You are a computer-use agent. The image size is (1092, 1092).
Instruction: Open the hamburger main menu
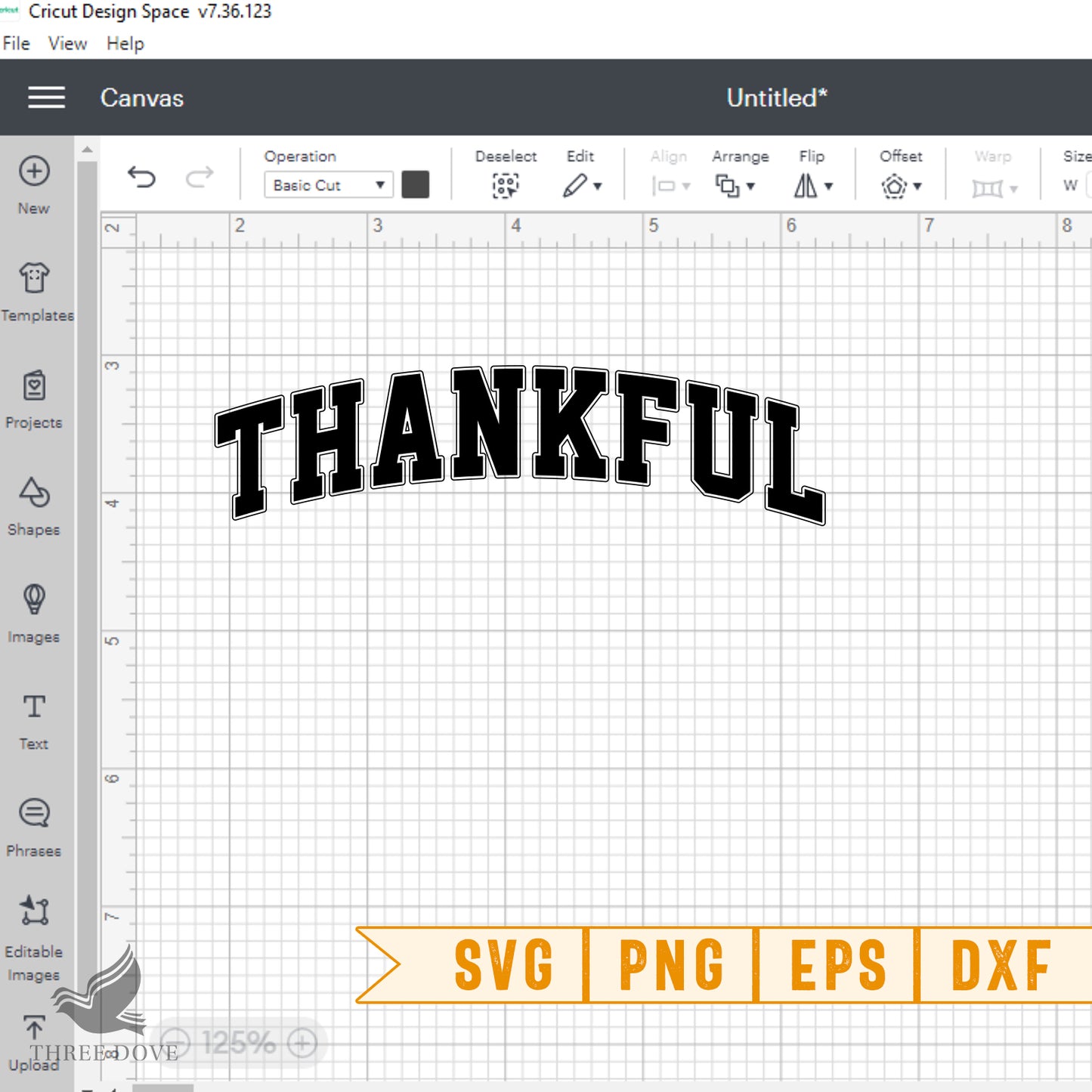pos(46,97)
